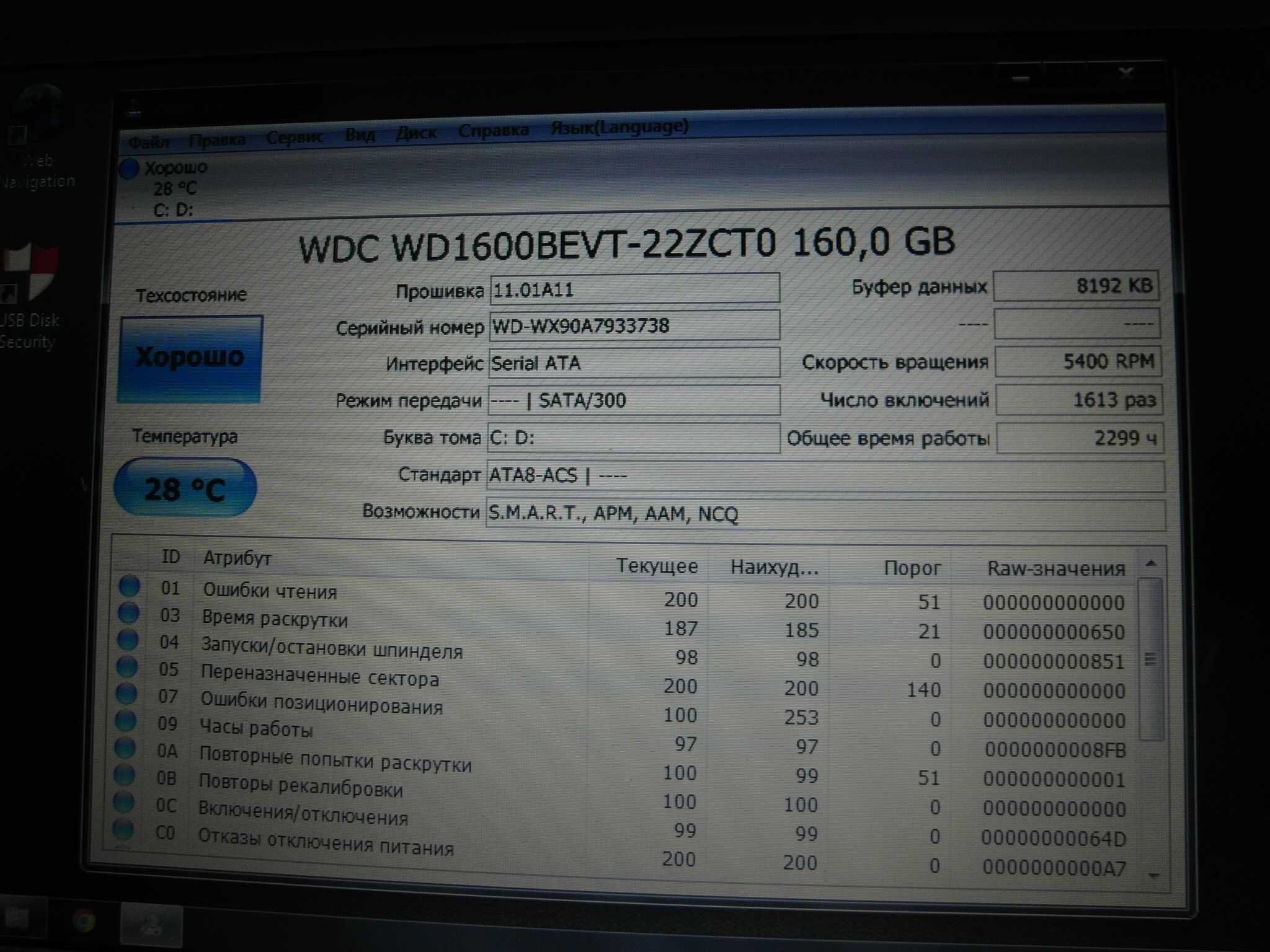This screenshot has width=1270, height=952.
Task: Click the Хорошо health status button
Action: pos(190,358)
